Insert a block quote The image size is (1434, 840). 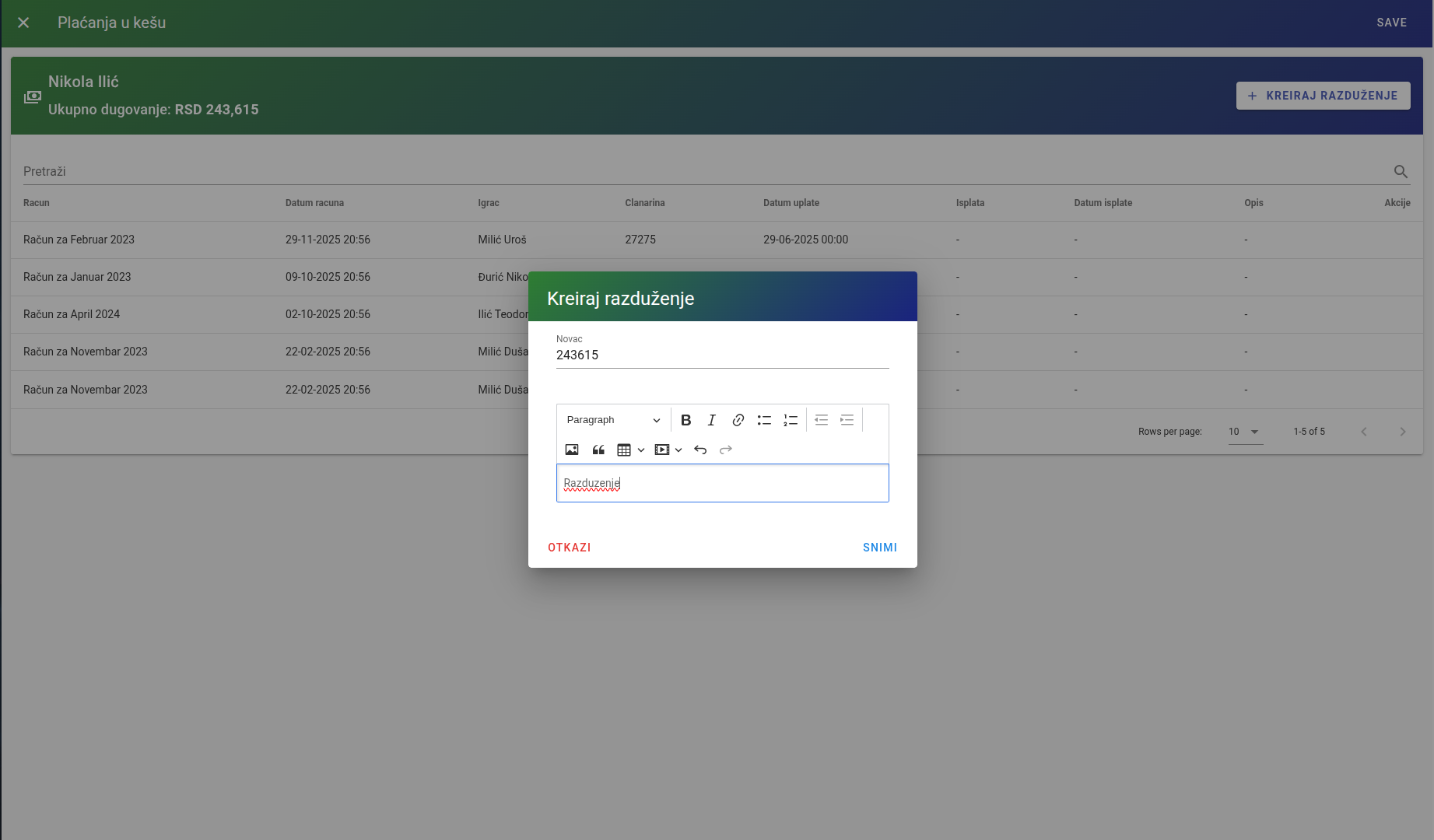(x=598, y=450)
